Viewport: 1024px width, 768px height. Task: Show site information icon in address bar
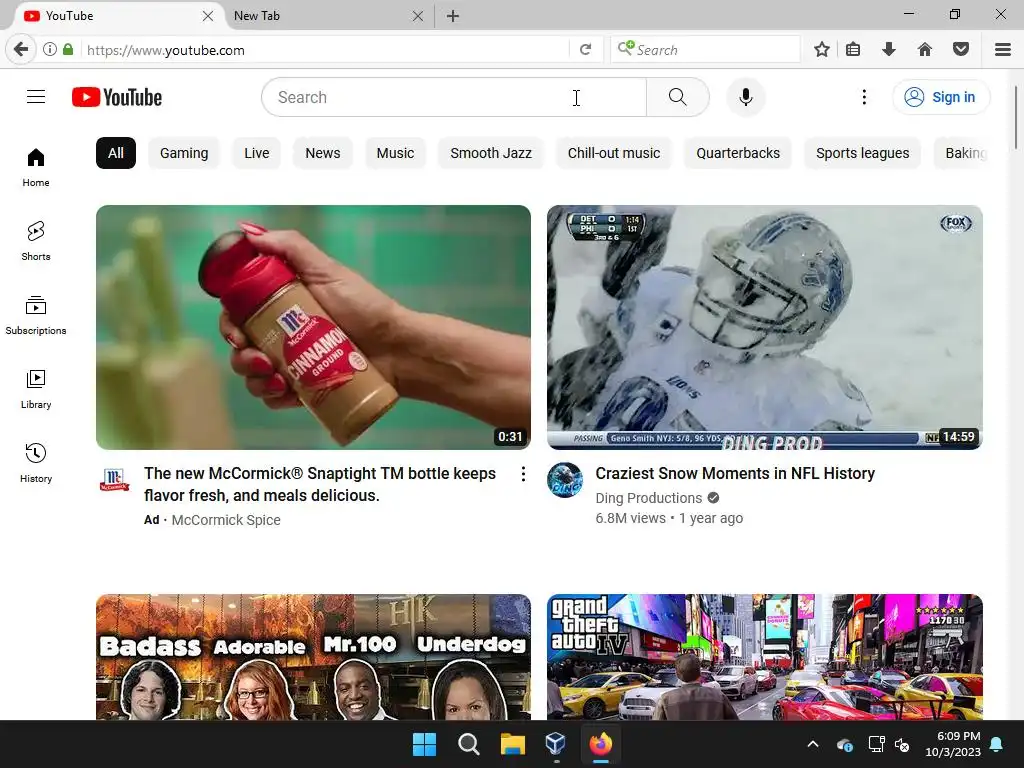50,50
